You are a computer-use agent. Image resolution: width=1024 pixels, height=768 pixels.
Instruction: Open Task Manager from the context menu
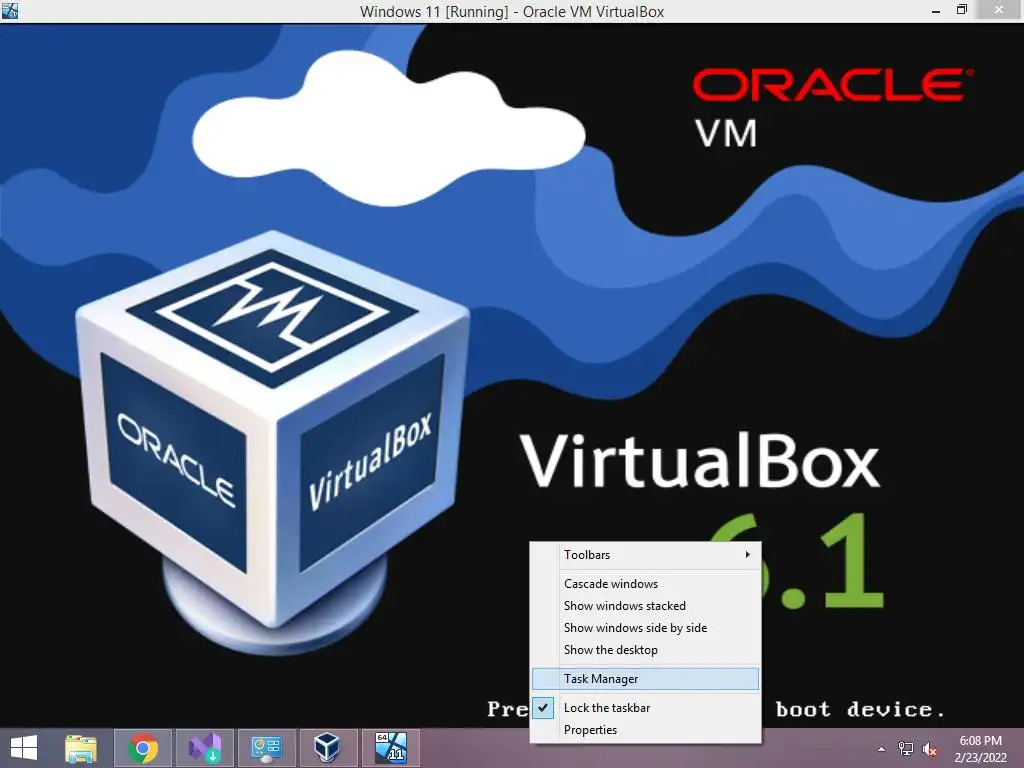[x=645, y=679]
